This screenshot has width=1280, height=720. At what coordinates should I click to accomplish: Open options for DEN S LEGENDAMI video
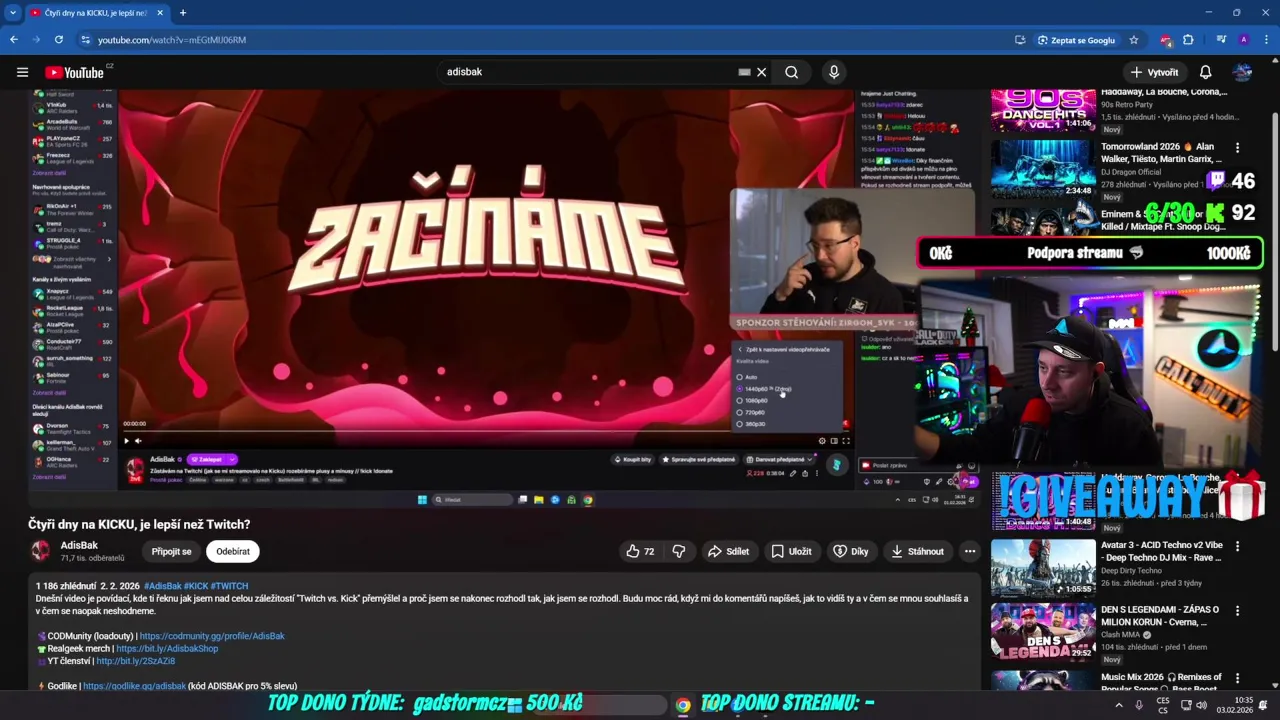coord(1237,610)
